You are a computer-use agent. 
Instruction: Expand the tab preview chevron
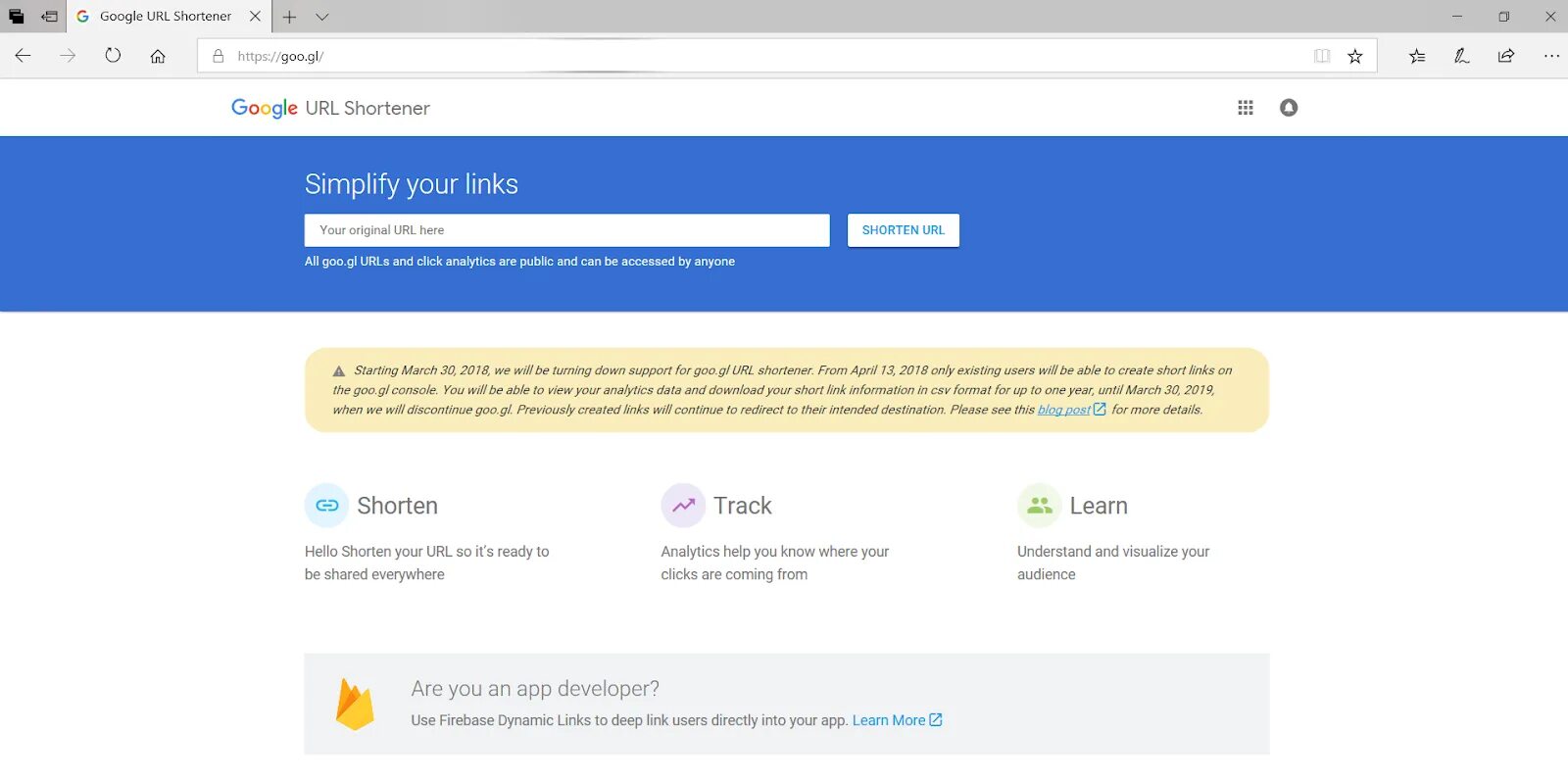(322, 17)
